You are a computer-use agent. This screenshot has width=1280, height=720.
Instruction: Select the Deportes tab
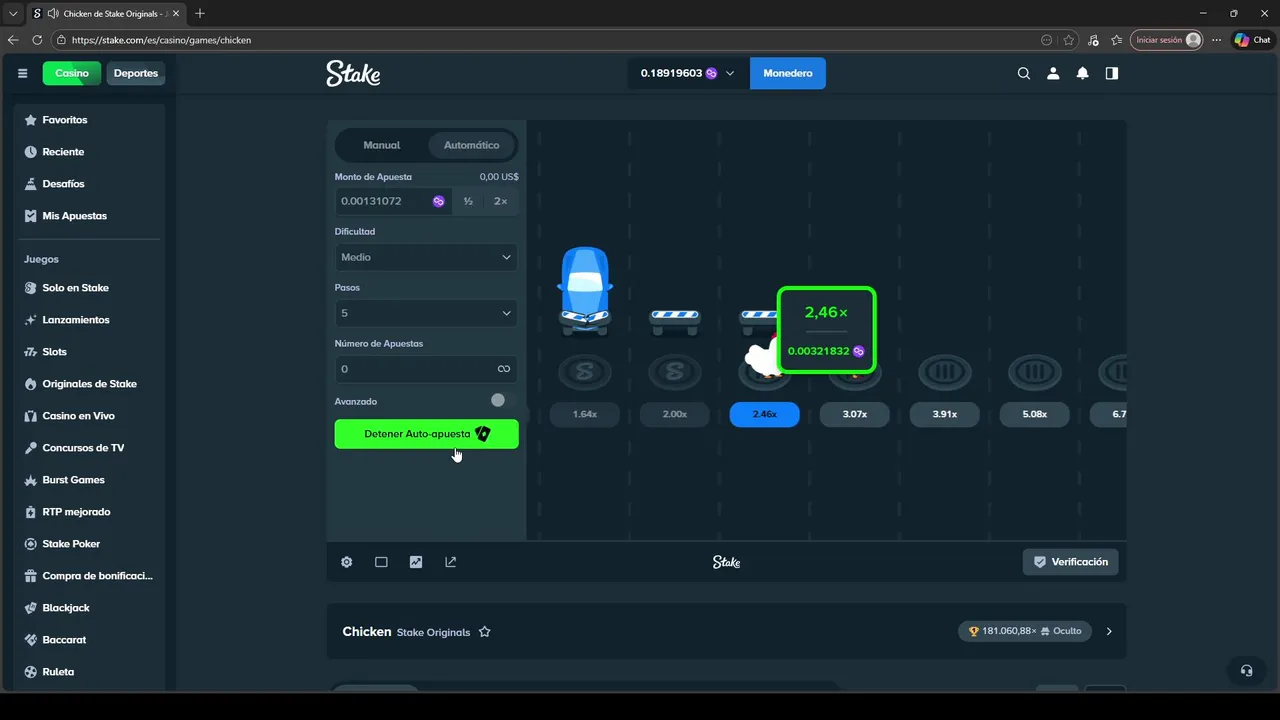[x=136, y=73]
